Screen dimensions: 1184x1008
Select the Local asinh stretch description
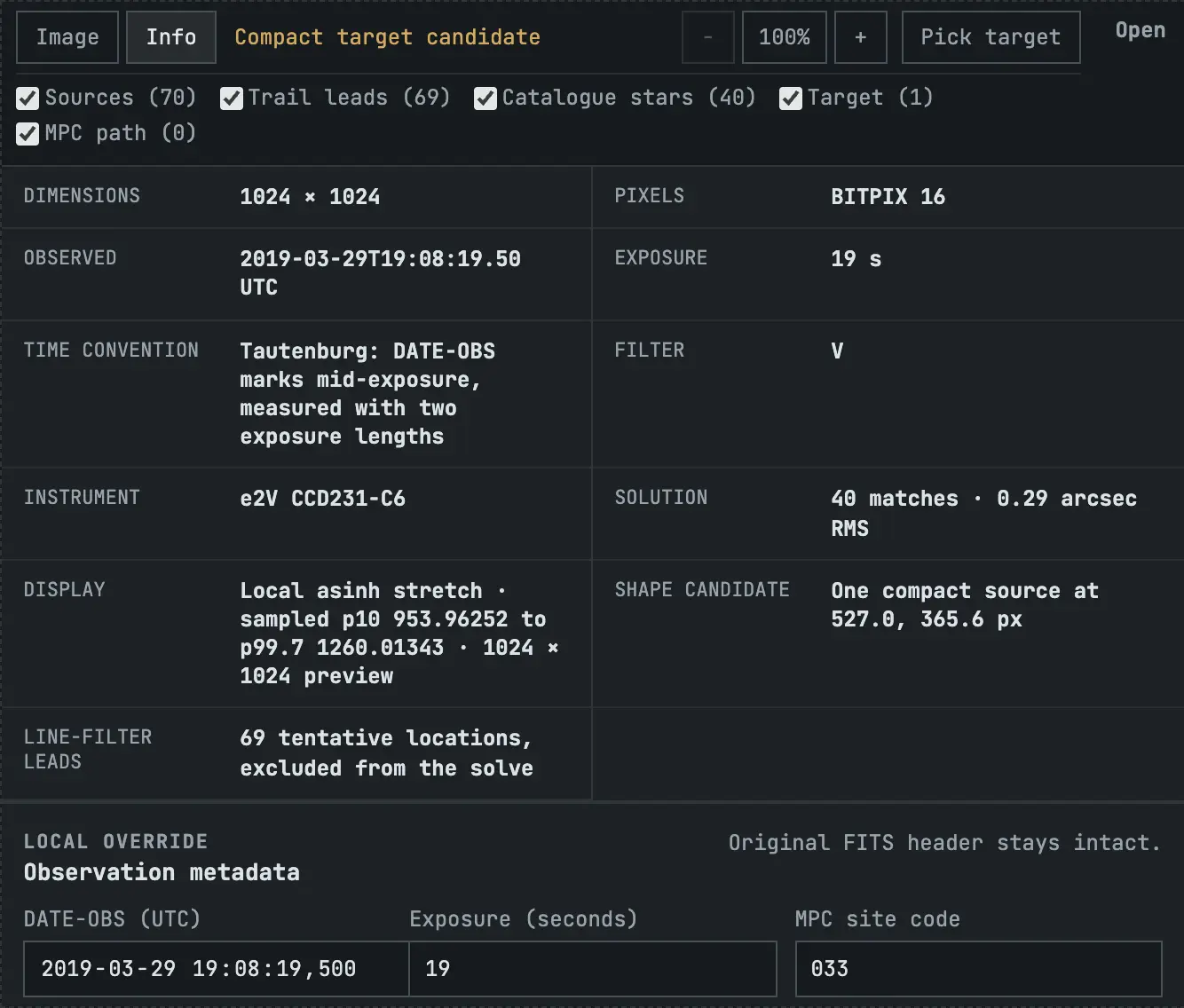399,634
